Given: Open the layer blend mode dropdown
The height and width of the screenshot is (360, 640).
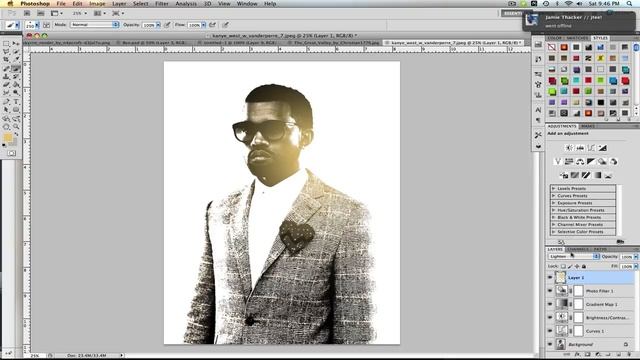Looking at the screenshot, I should coord(573,256).
